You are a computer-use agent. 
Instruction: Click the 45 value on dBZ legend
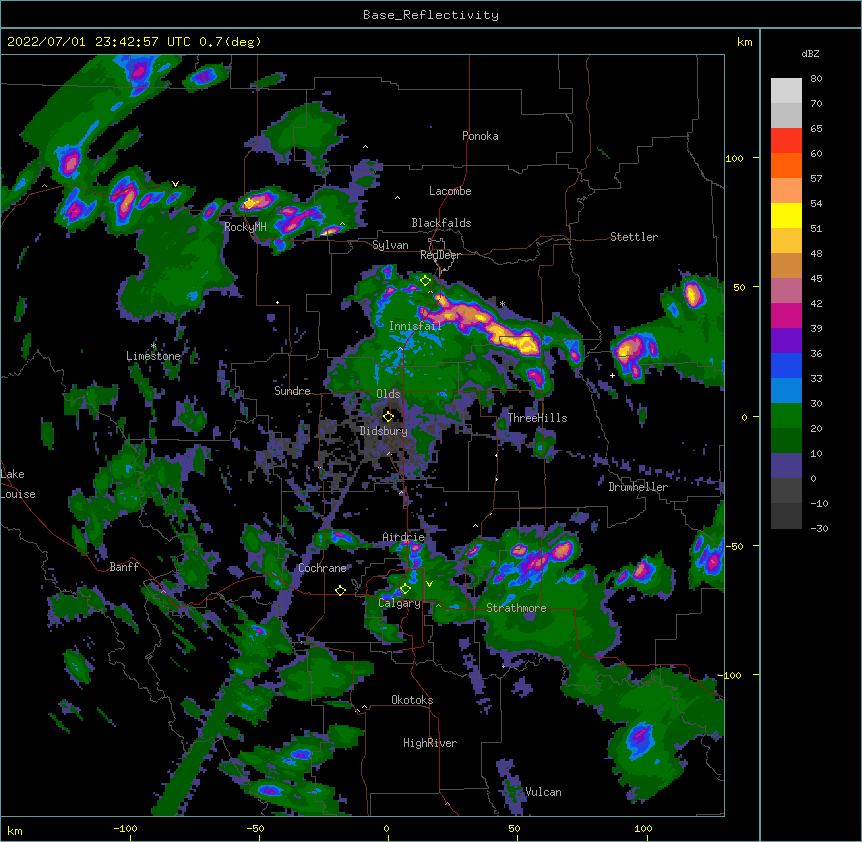[x=816, y=279]
